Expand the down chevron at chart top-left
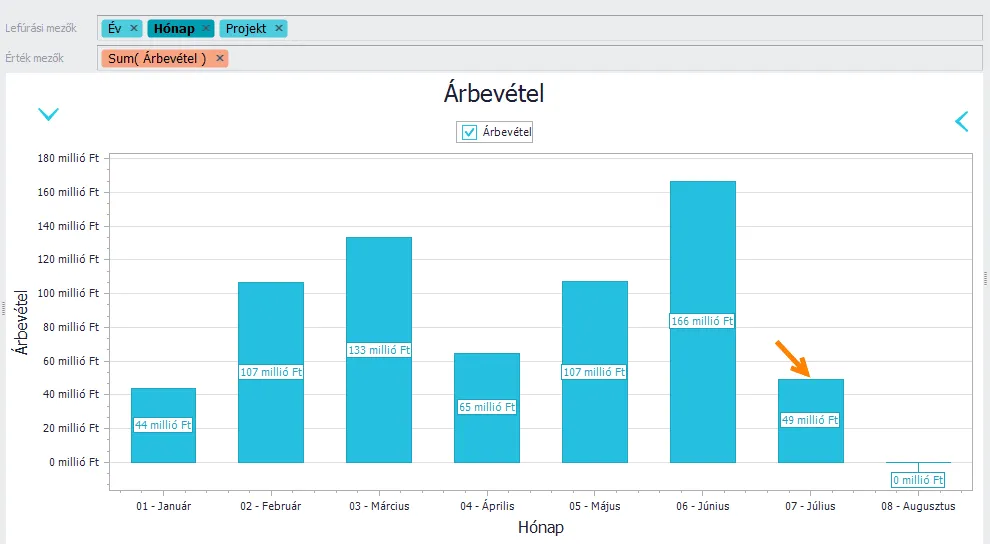 coord(48,115)
